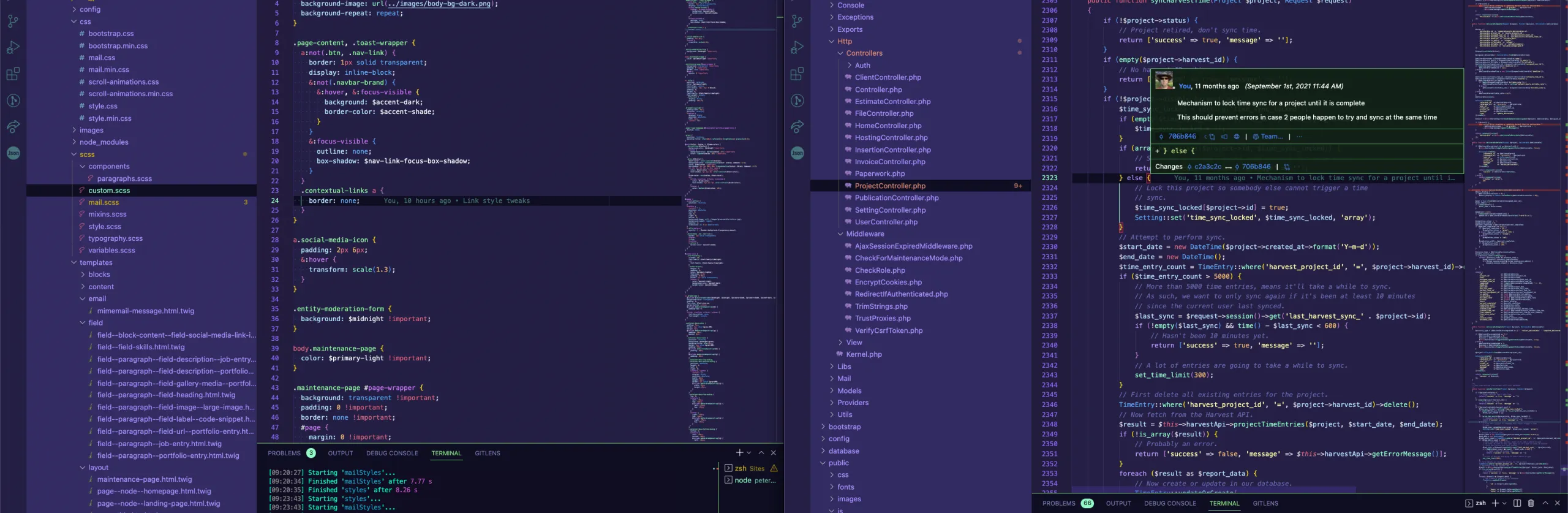Open commit 706b846 link in hover toolbar
The width and height of the screenshot is (1568, 513).
1178,137
